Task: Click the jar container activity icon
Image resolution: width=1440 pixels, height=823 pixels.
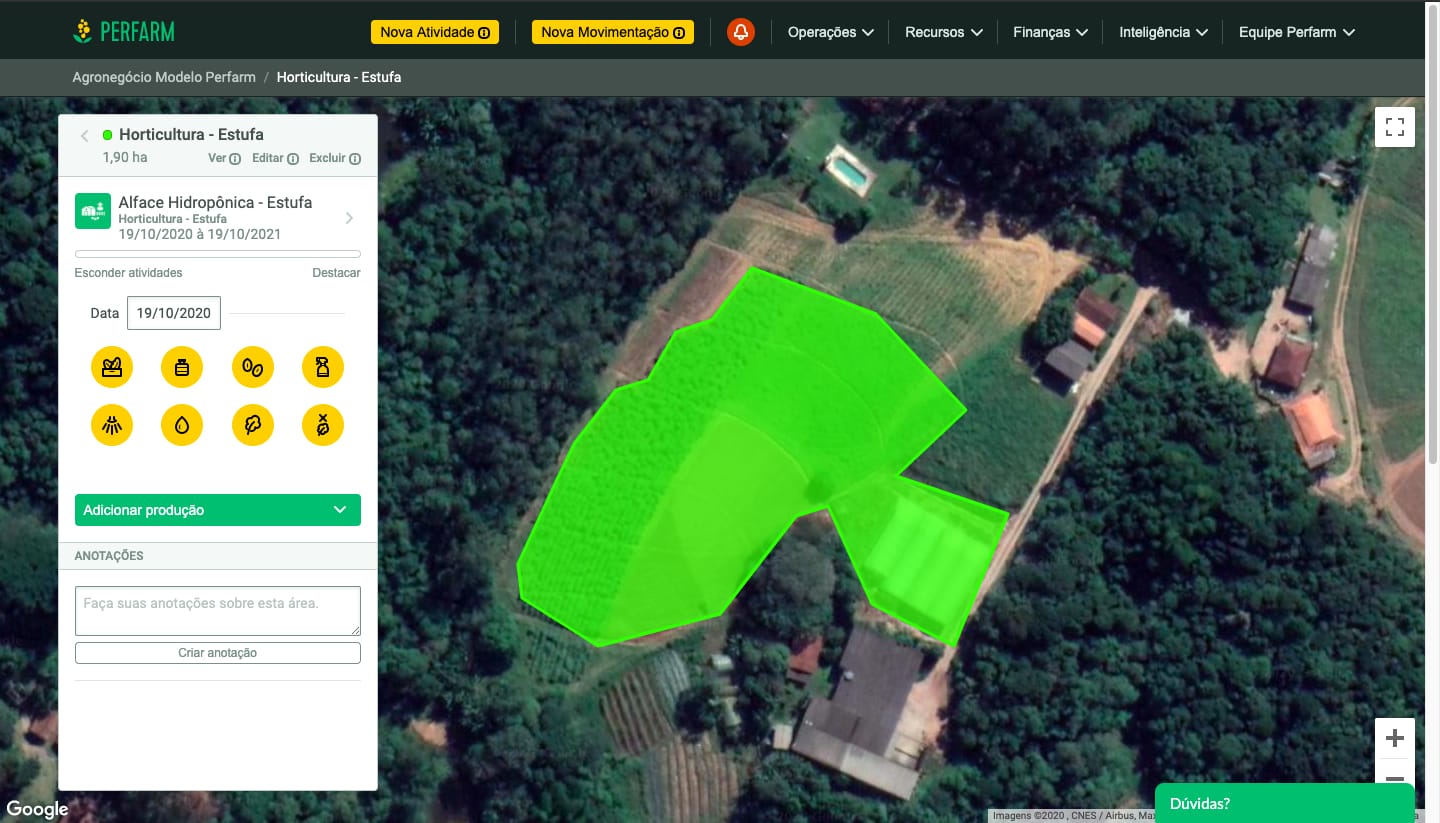Action: pos(182,367)
